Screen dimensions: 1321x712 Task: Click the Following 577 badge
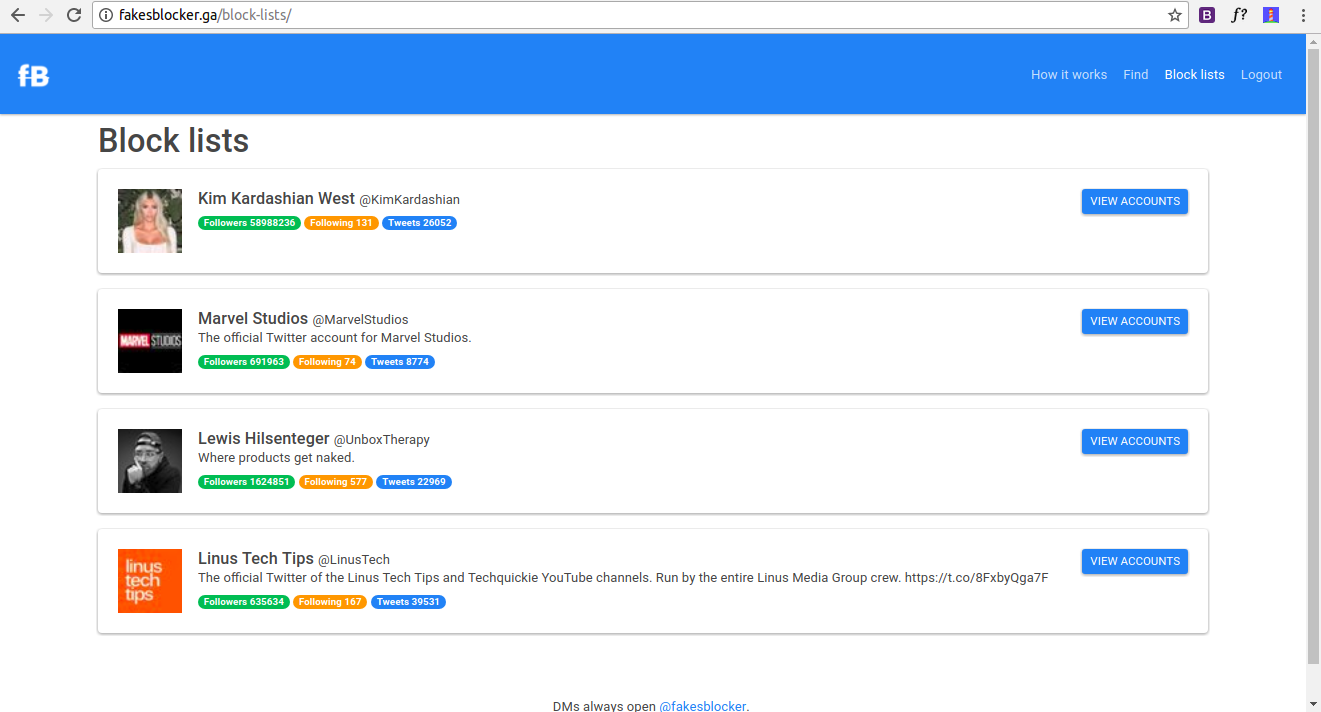coord(335,482)
